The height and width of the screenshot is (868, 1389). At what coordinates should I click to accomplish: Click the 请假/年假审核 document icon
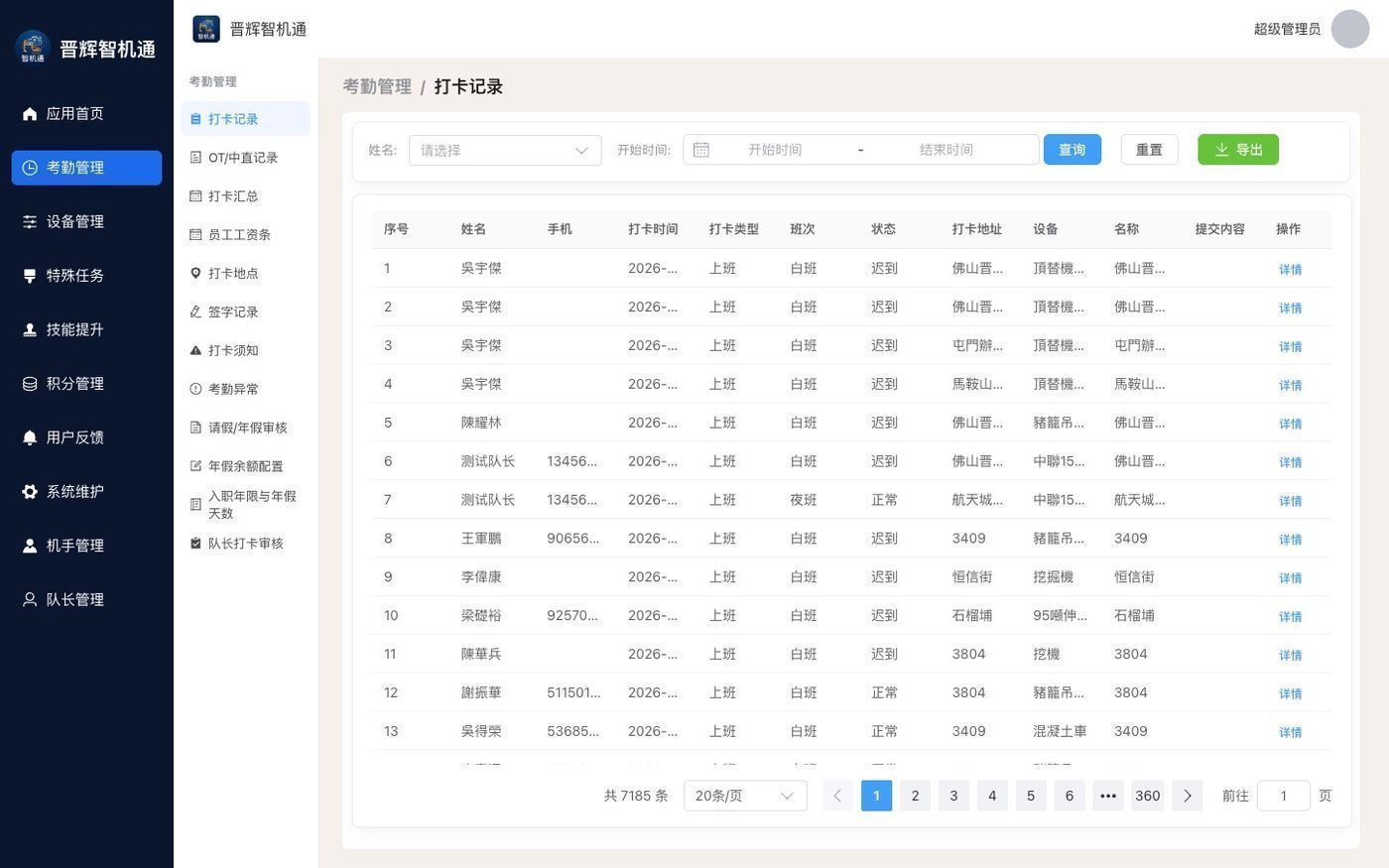tap(195, 428)
